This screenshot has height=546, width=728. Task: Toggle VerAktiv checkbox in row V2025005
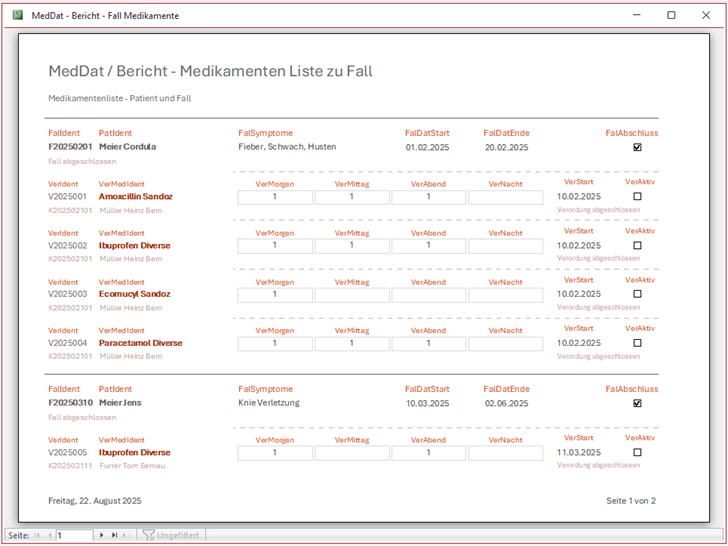pos(637,452)
